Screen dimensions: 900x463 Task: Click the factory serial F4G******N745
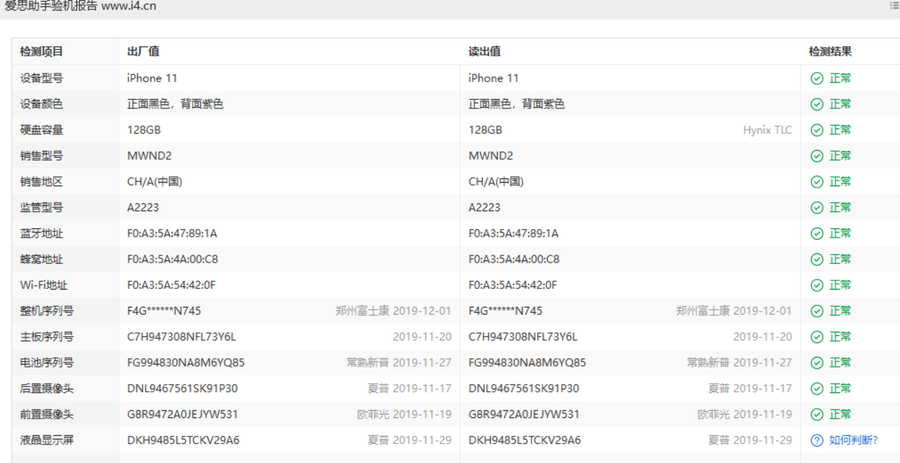click(x=164, y=311)
